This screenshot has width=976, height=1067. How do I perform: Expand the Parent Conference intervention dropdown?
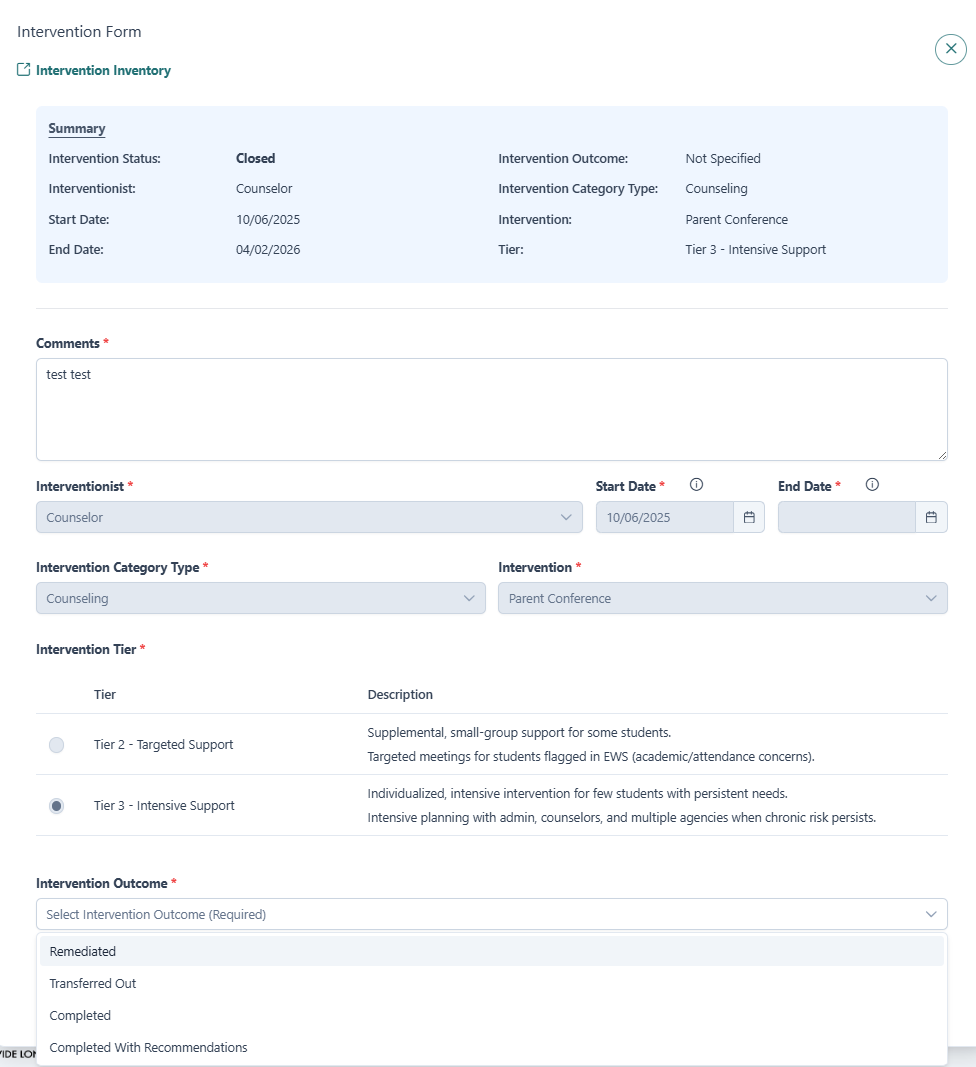(722, 598)
